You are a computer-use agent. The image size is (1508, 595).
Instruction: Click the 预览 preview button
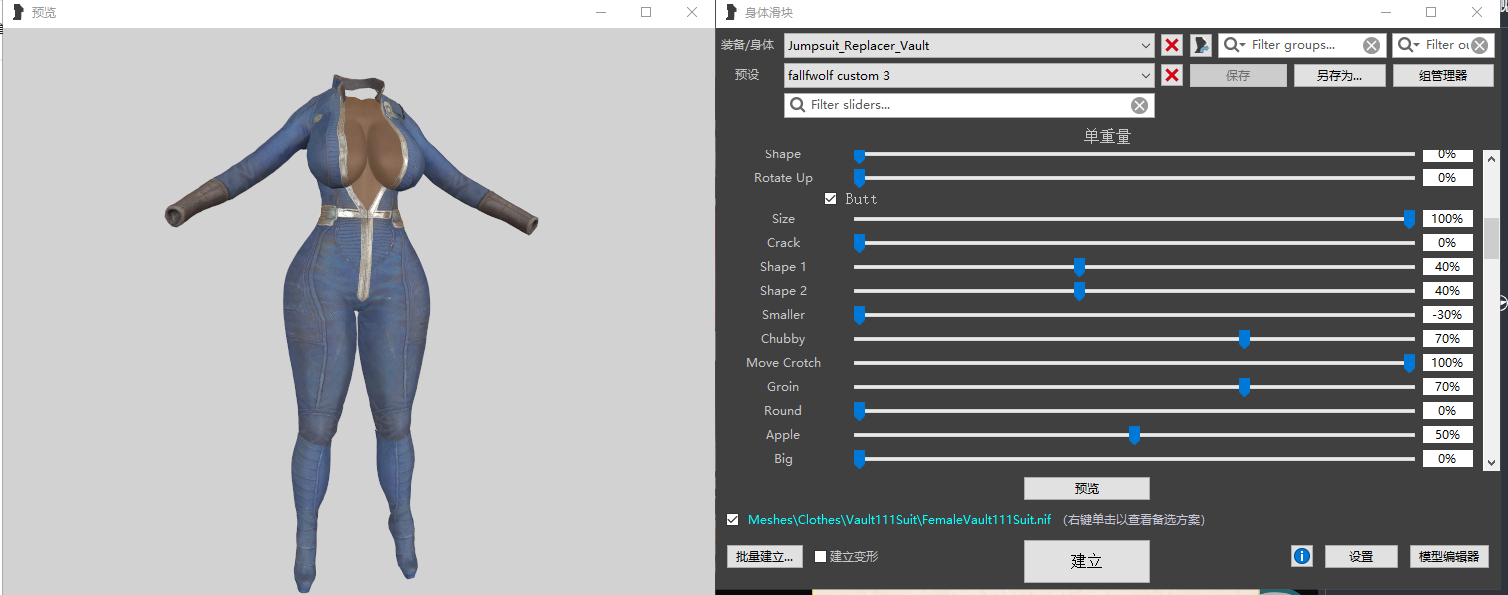click(x=1087, y=488)
